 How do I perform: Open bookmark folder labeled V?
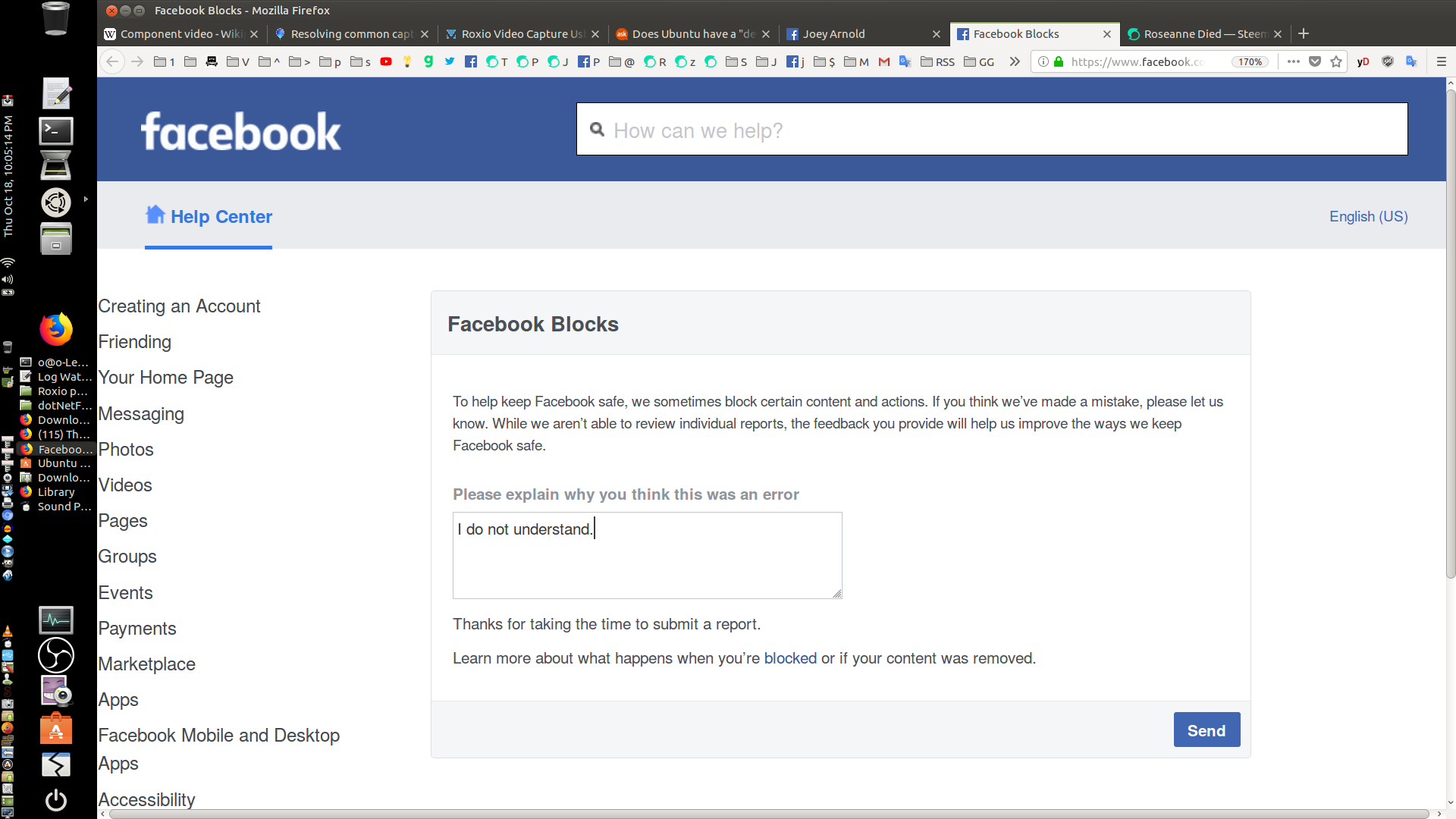coord(238,61)
